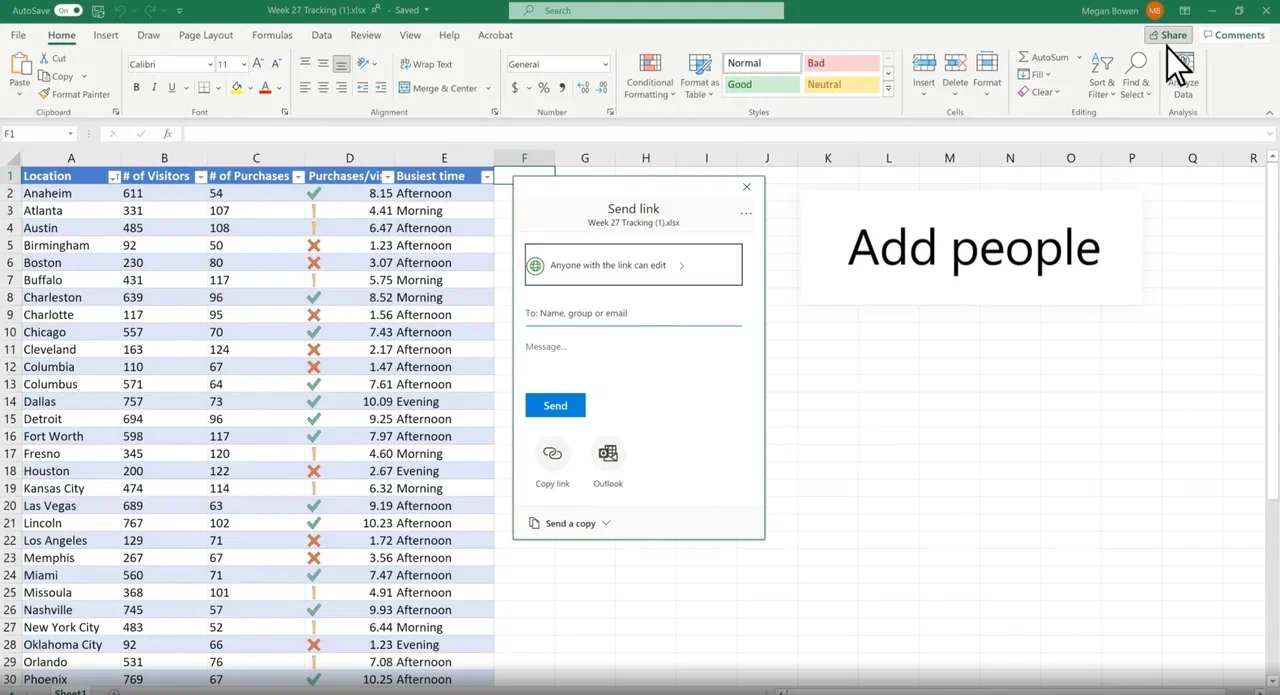The image size is (1280, 695).
Task: Select the Format Painter tool
Action: (x=74, y=94)
